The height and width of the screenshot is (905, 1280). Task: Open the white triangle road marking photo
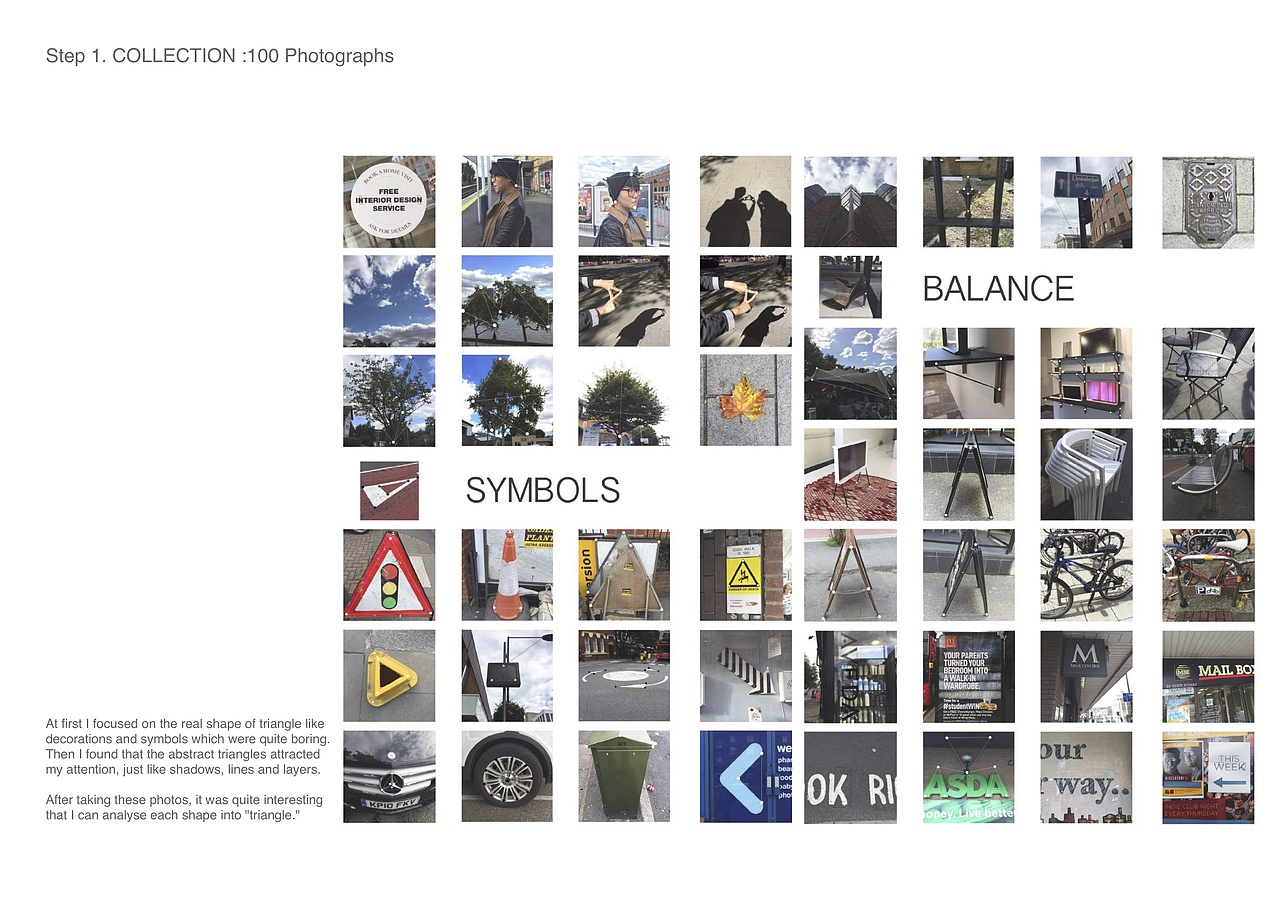[389, 491]
